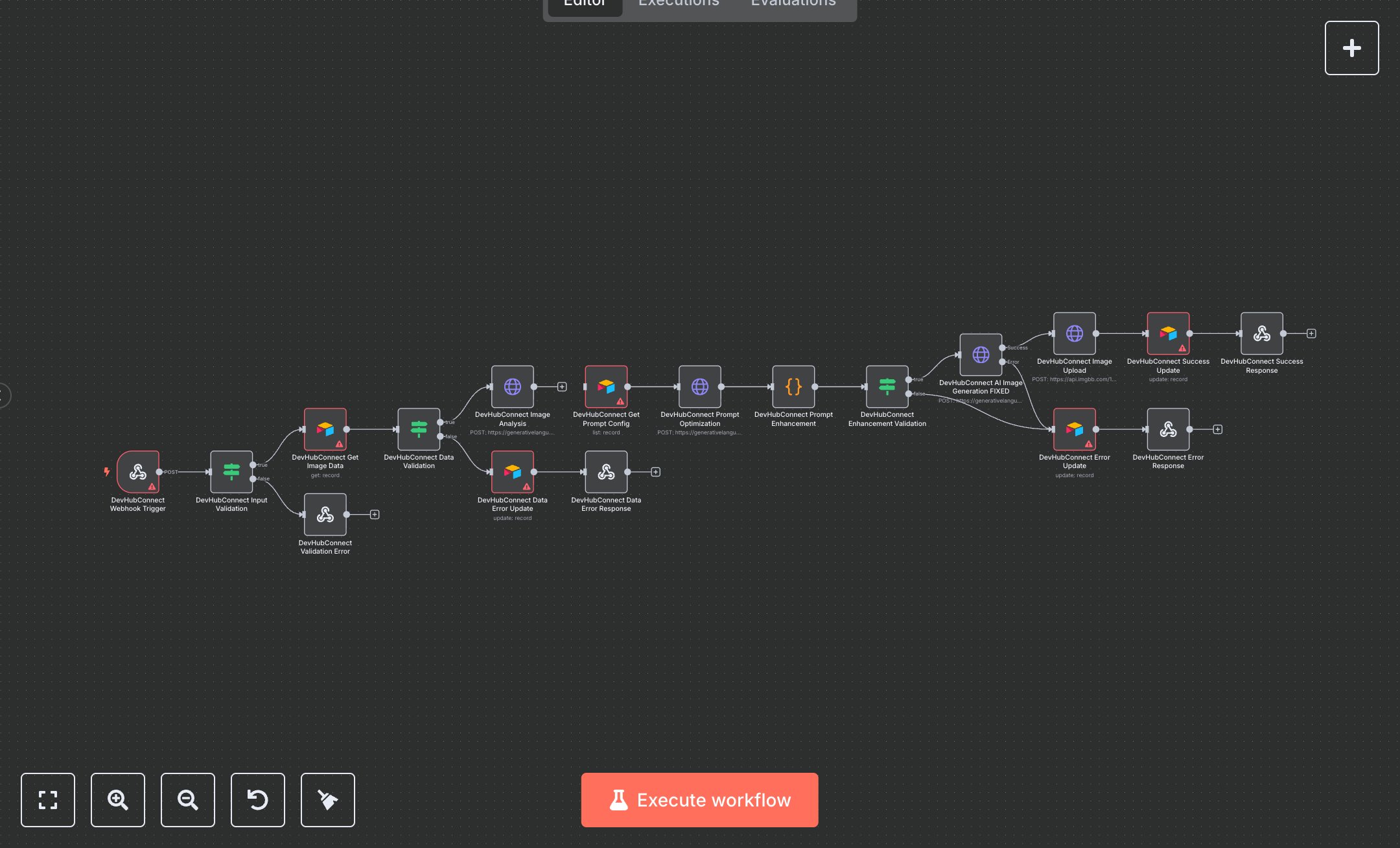Zoom out on the canvas
The width and height of the screenshot is (1400, 848).
coord(187,800)
